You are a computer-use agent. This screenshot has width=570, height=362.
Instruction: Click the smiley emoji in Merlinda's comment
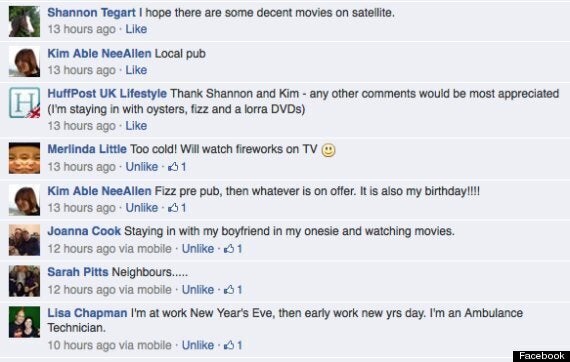click(328, 150)
